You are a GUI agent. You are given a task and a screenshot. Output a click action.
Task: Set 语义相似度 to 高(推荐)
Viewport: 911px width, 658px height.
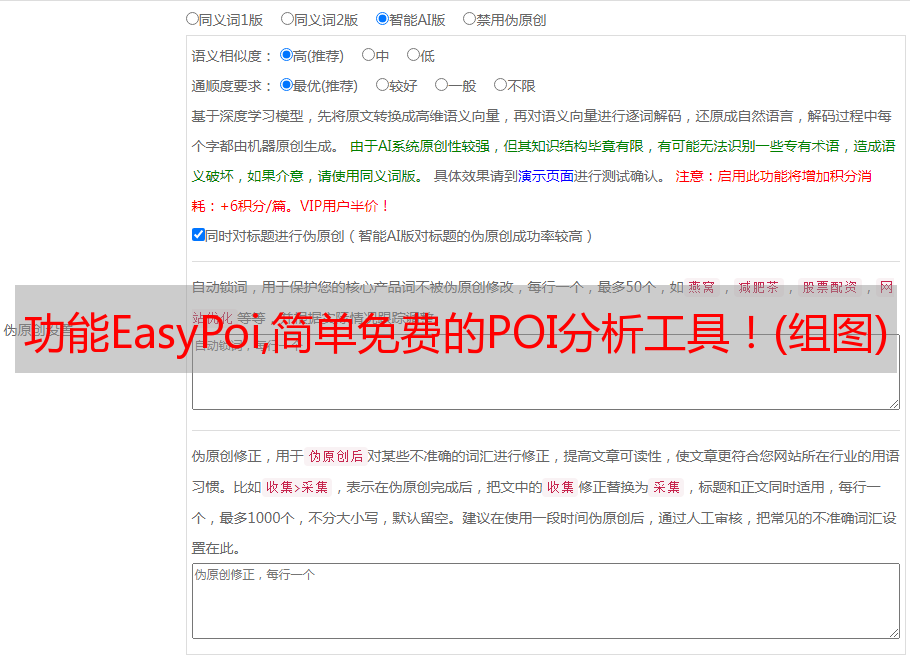coord(286,55)
